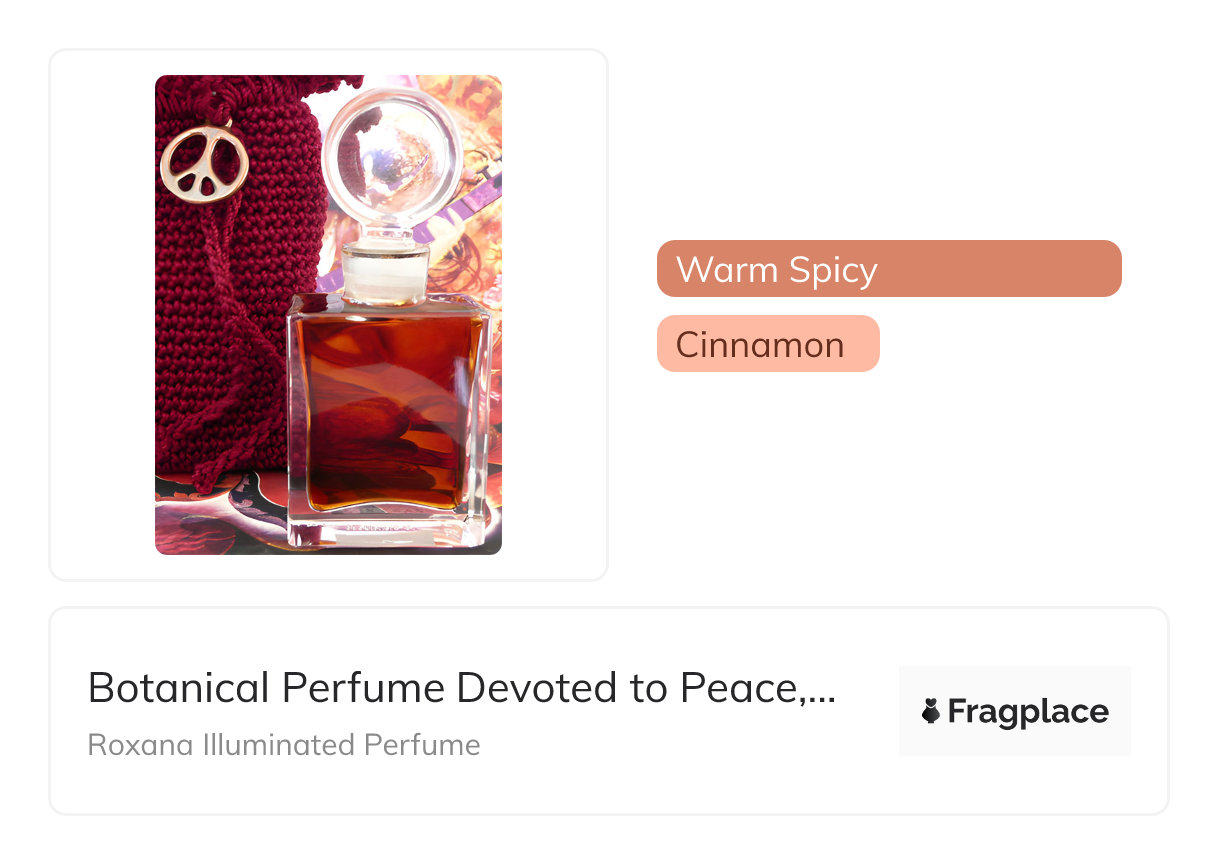Click the Fragplace wordmark text
This screenshot has width=1218, height=864.
[1028, 712]
